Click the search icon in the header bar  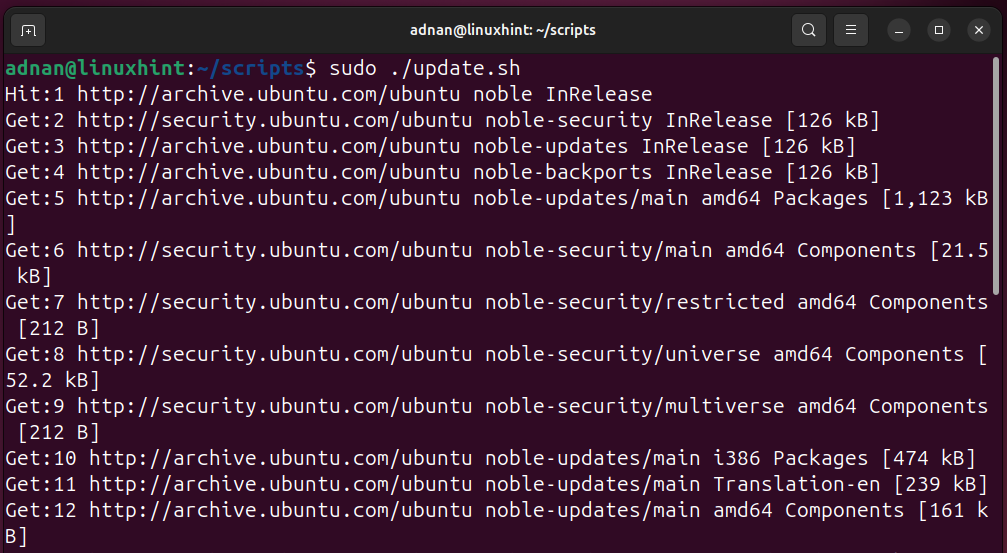(808, 30)
